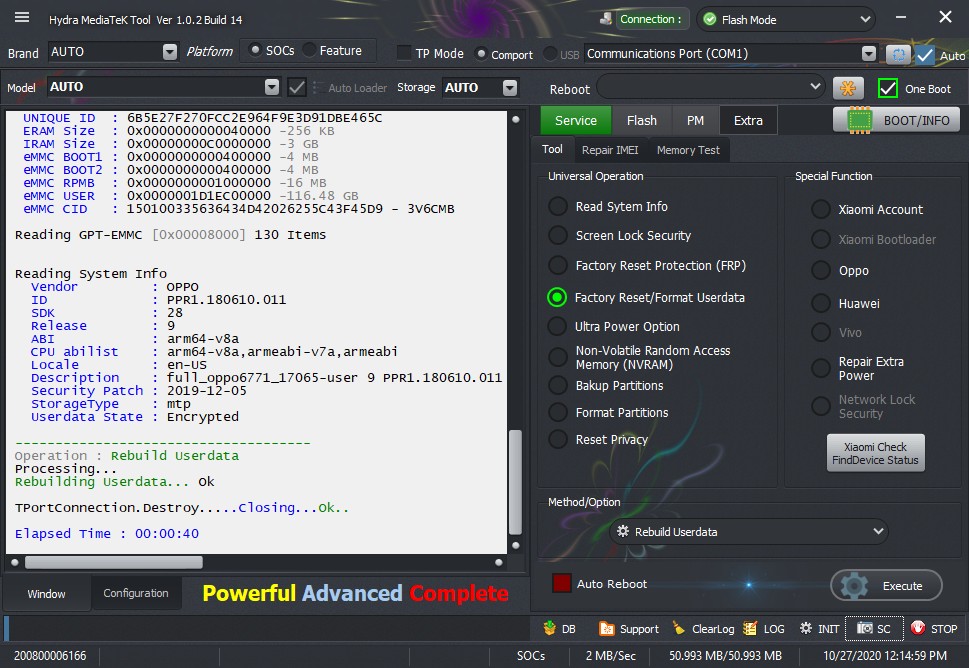Viewport: 969px width, 668px height.
Task: Select Xiaomi Bootloader special function
Action: click(x=821, y=239)
